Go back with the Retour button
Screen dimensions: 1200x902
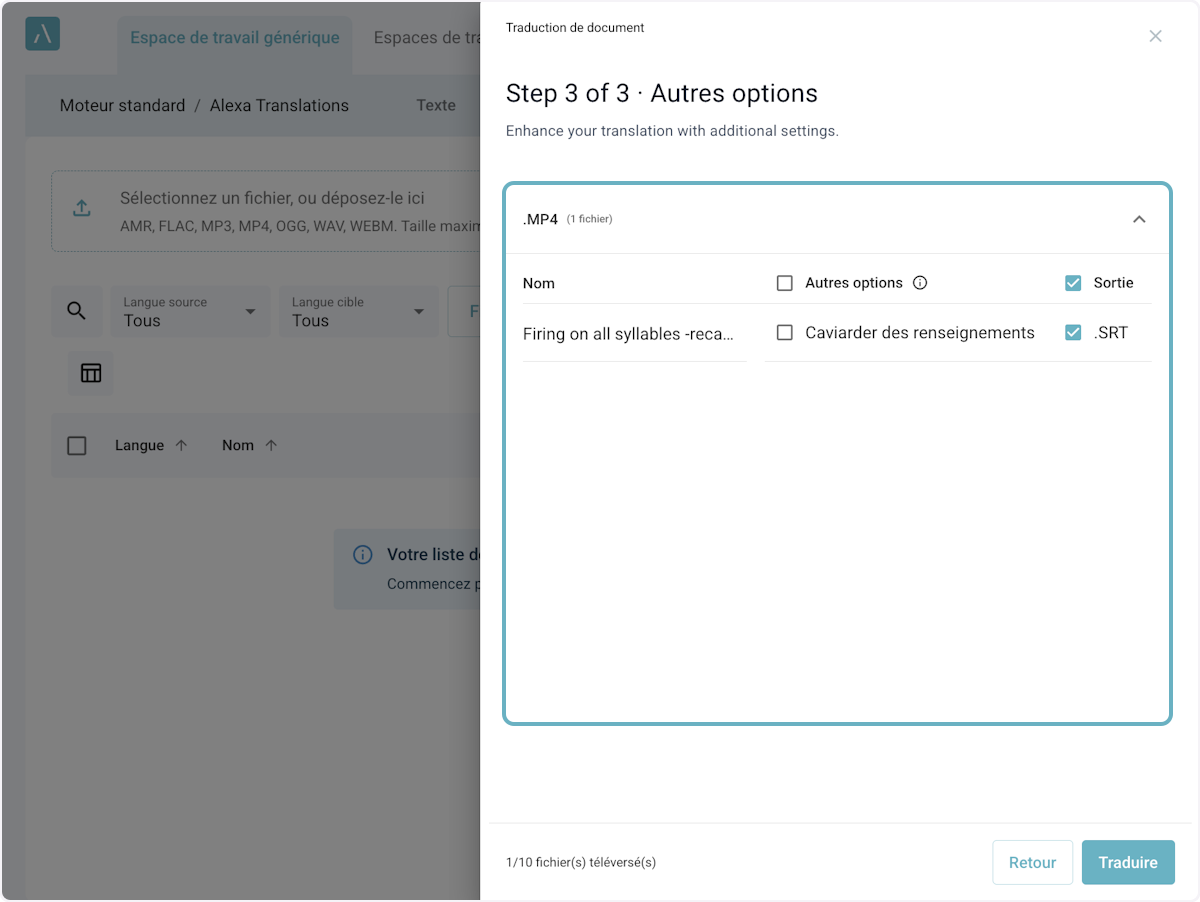click(x=1032, y=862)
